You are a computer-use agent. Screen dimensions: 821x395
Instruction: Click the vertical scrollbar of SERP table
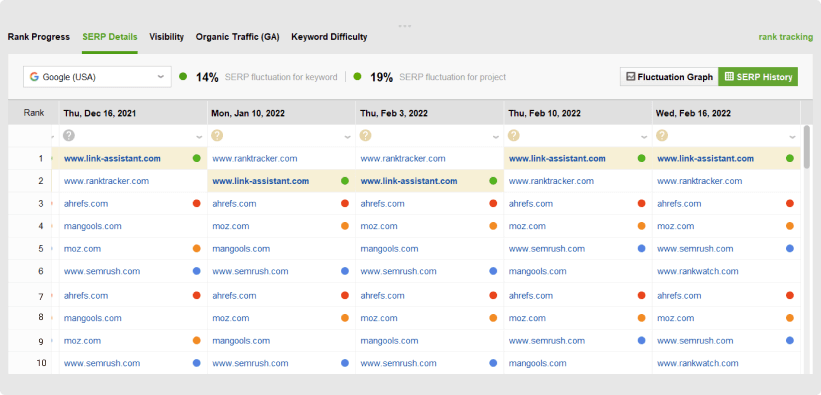pos(807,147)
